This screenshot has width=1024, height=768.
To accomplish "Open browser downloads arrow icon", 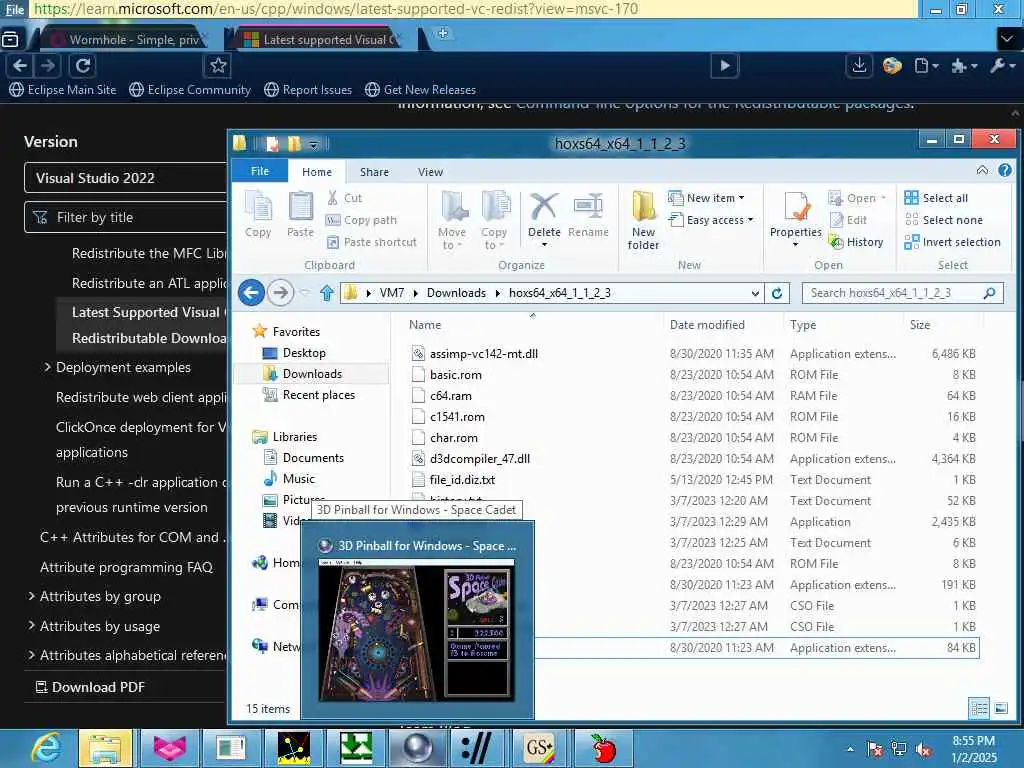I will [859, 65].
